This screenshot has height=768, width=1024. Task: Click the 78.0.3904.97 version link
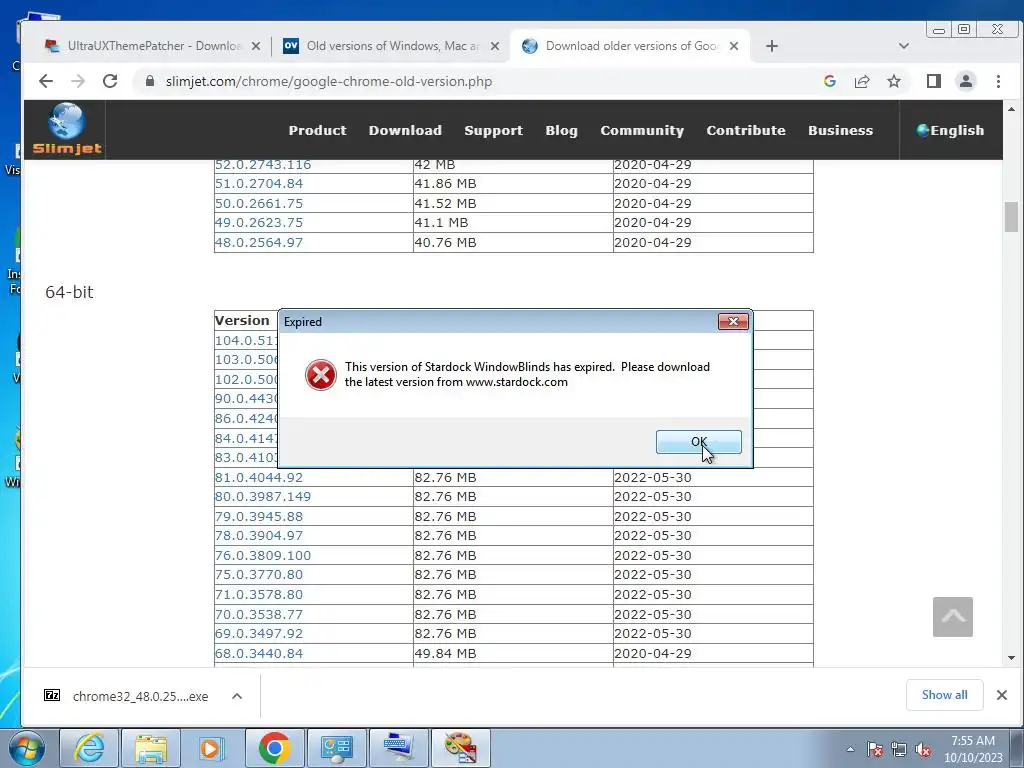pos(259,536)
